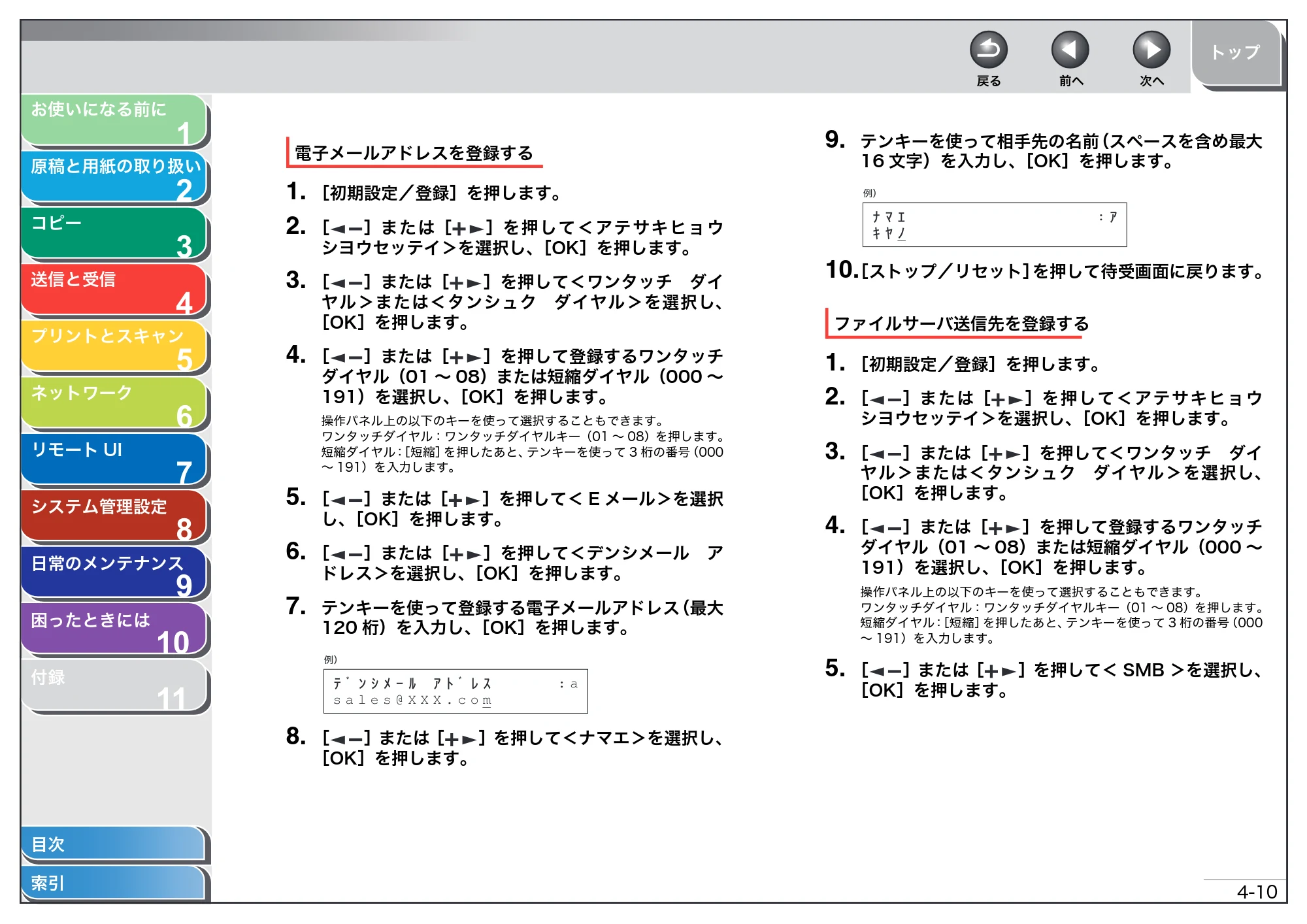Click email step 7 text about 120 桁
This screenshot has height=924, width=1307.
point(523,618)
